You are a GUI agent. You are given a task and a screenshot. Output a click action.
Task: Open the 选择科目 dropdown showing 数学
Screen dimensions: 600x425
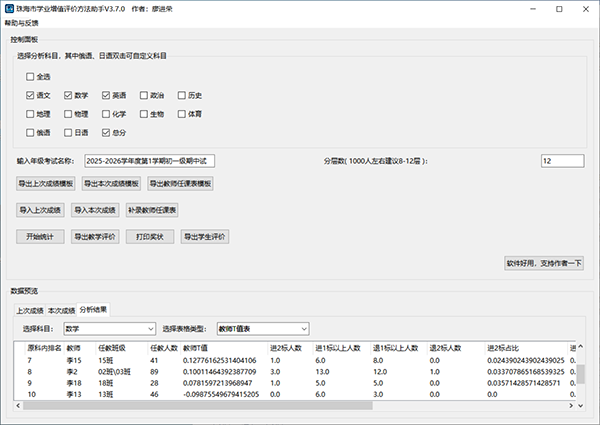click(x=109, y=329)
